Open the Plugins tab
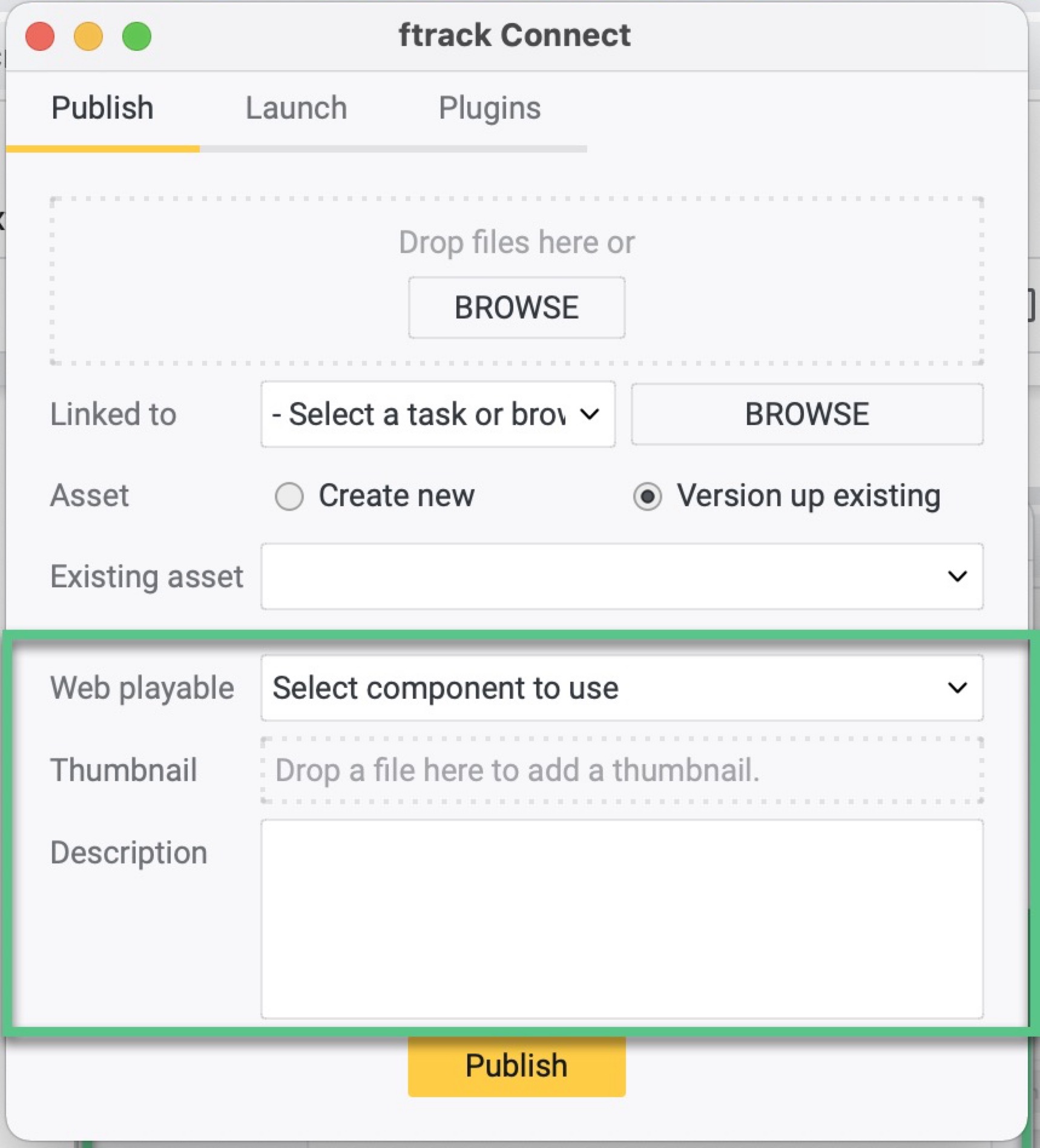1040x1148 pixels. click(x=489, y=108)
